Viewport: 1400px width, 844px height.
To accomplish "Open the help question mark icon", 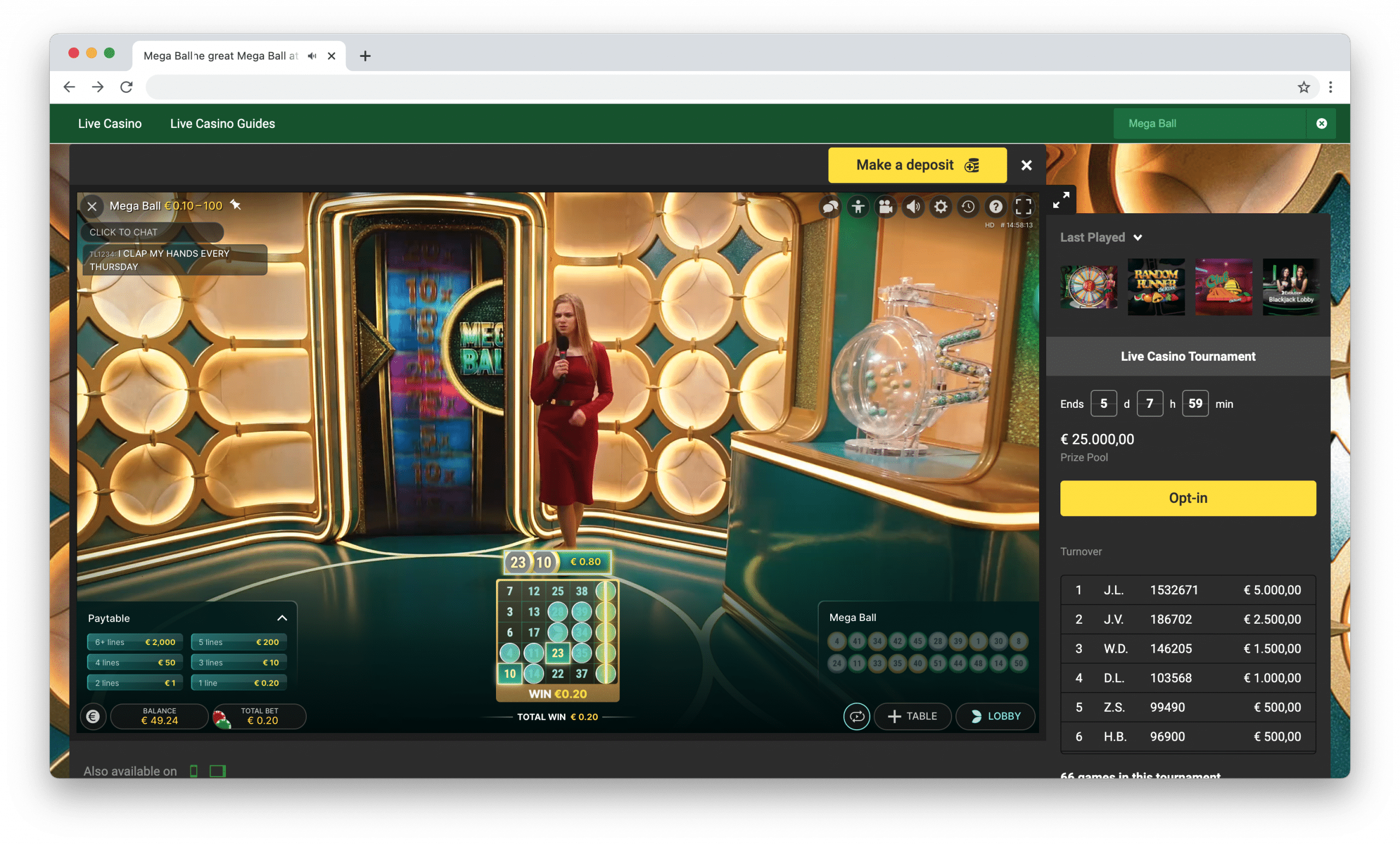I will [x=995, y=207].
